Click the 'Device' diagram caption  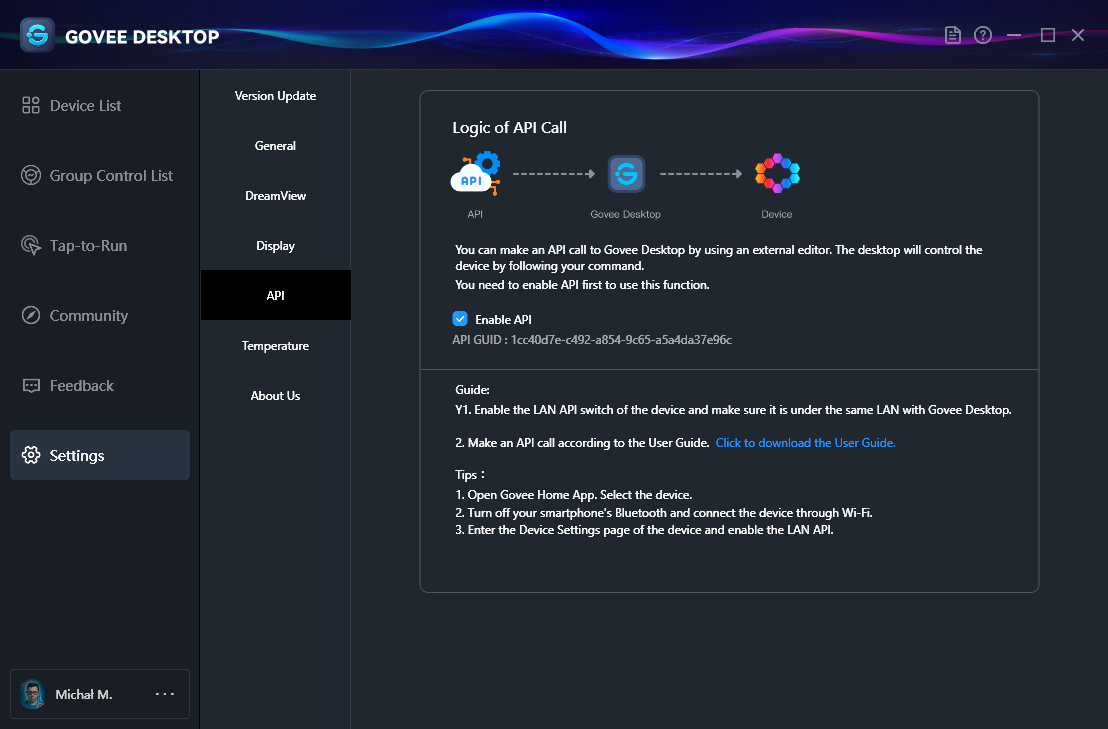pyautogui.click(x=777, y=214)
